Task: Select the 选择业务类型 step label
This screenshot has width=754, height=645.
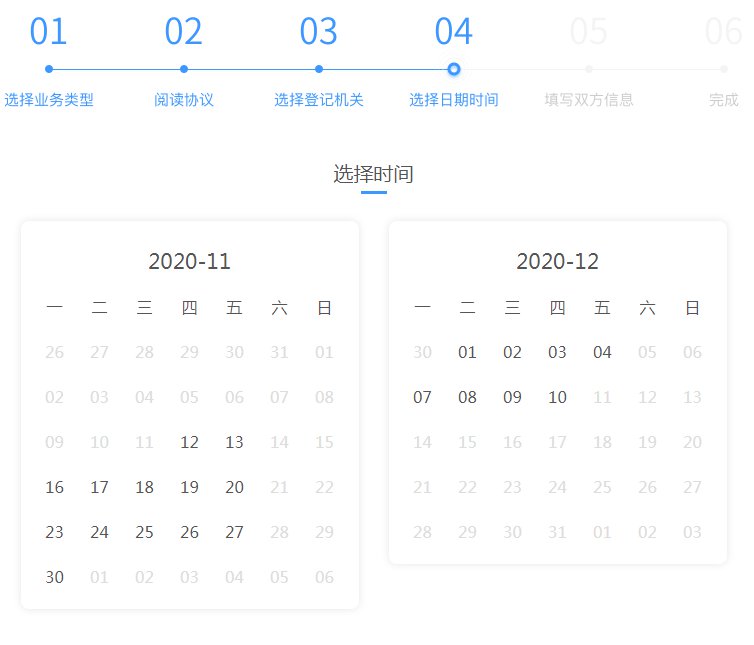Action: (48, 100)
